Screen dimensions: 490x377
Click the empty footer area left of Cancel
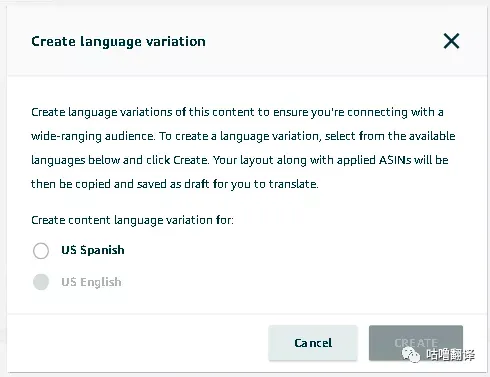(x=138, y=343)
